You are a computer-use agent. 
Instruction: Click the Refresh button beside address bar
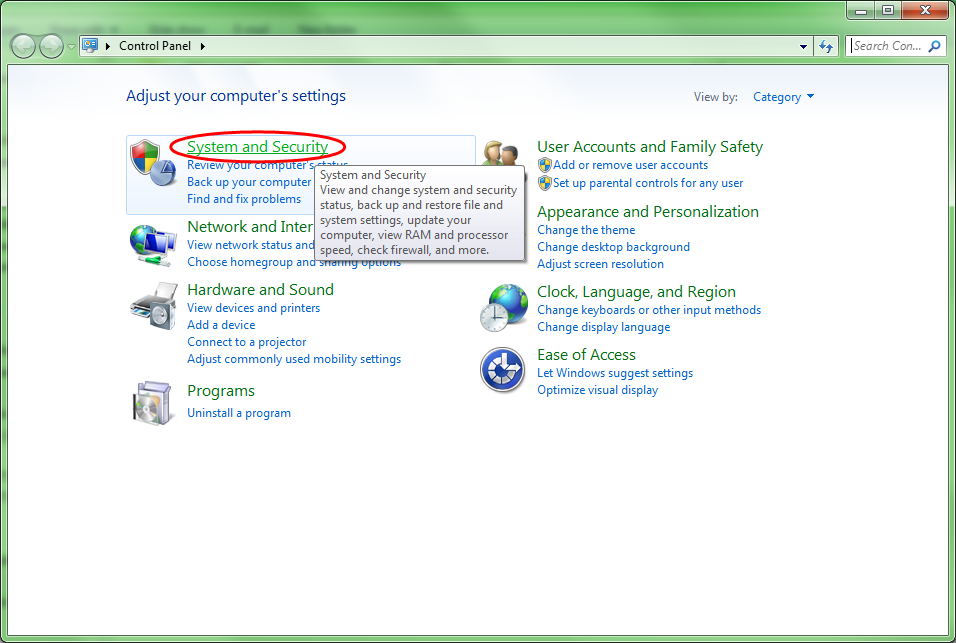(x=826, y=46)
